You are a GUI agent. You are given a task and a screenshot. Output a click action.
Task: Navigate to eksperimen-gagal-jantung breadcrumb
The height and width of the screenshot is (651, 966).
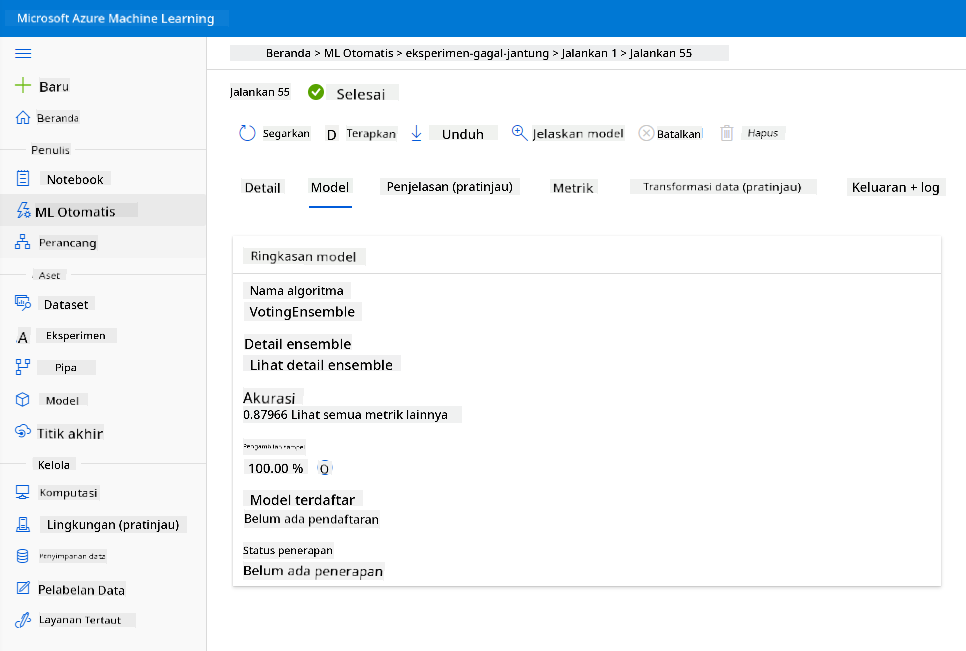[x=477, y=53]
